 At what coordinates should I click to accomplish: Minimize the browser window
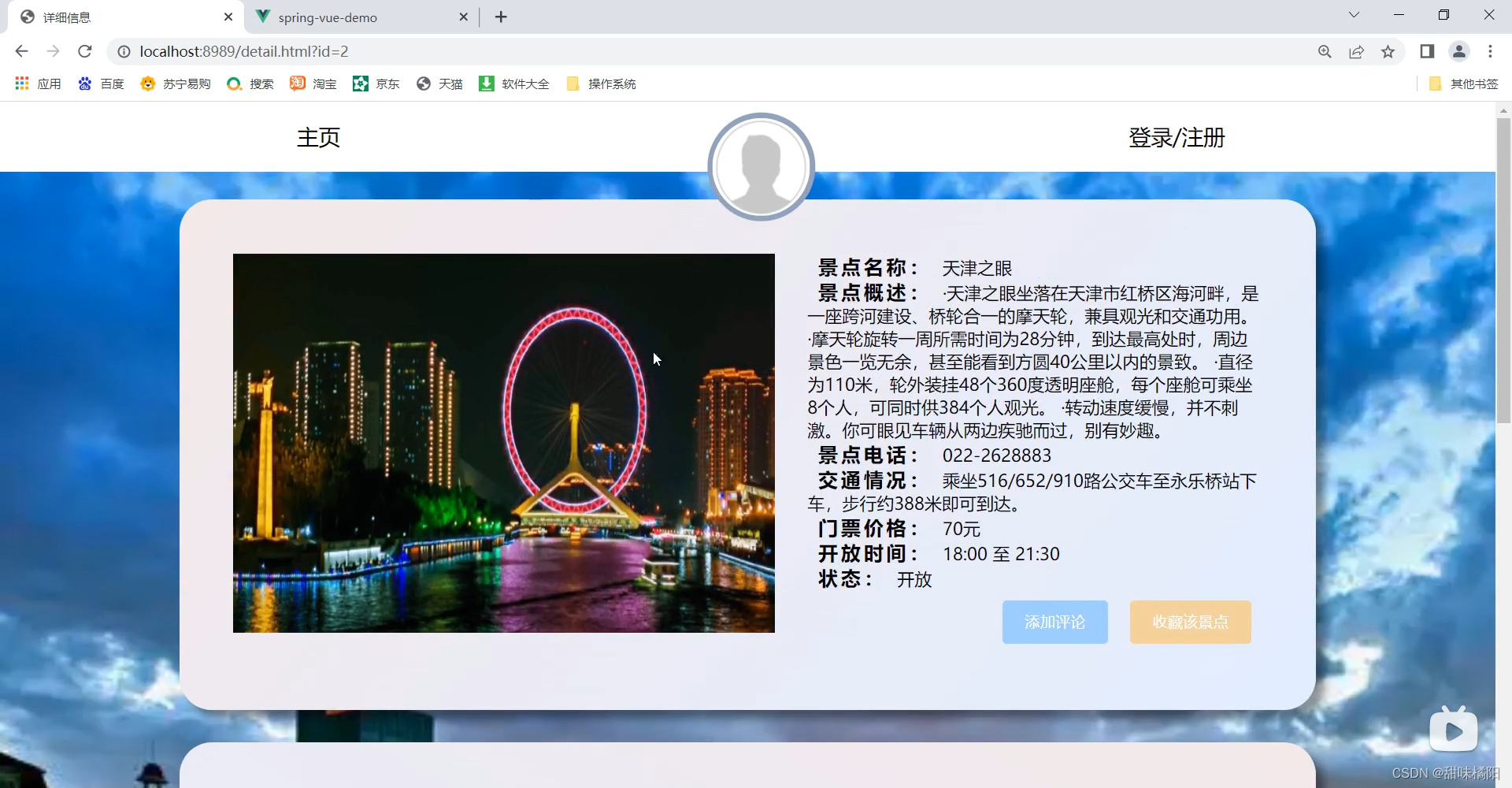pos(1399,15)
